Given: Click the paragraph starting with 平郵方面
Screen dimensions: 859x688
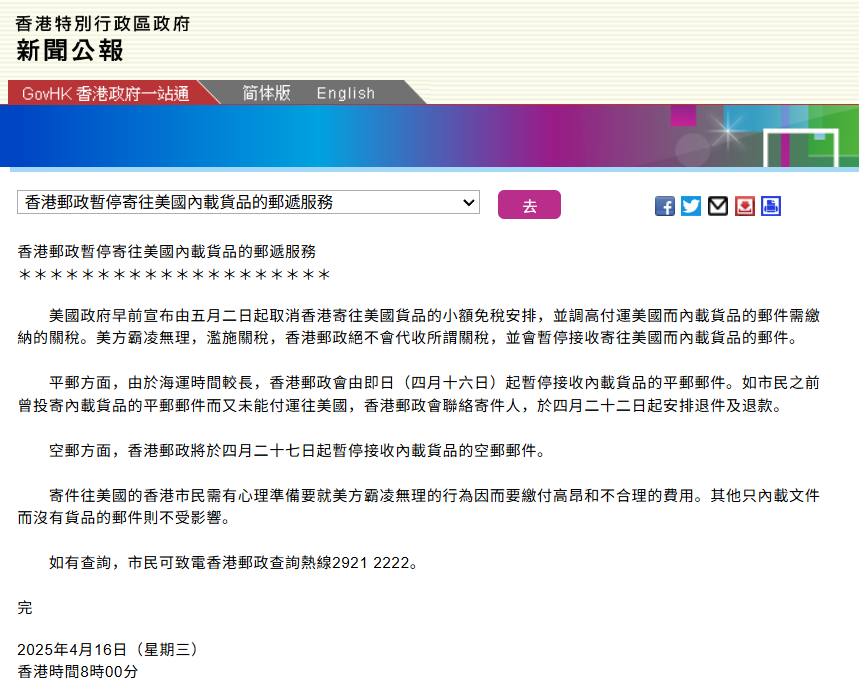Looking at the screenshot, I should click(x=418, y=394).
